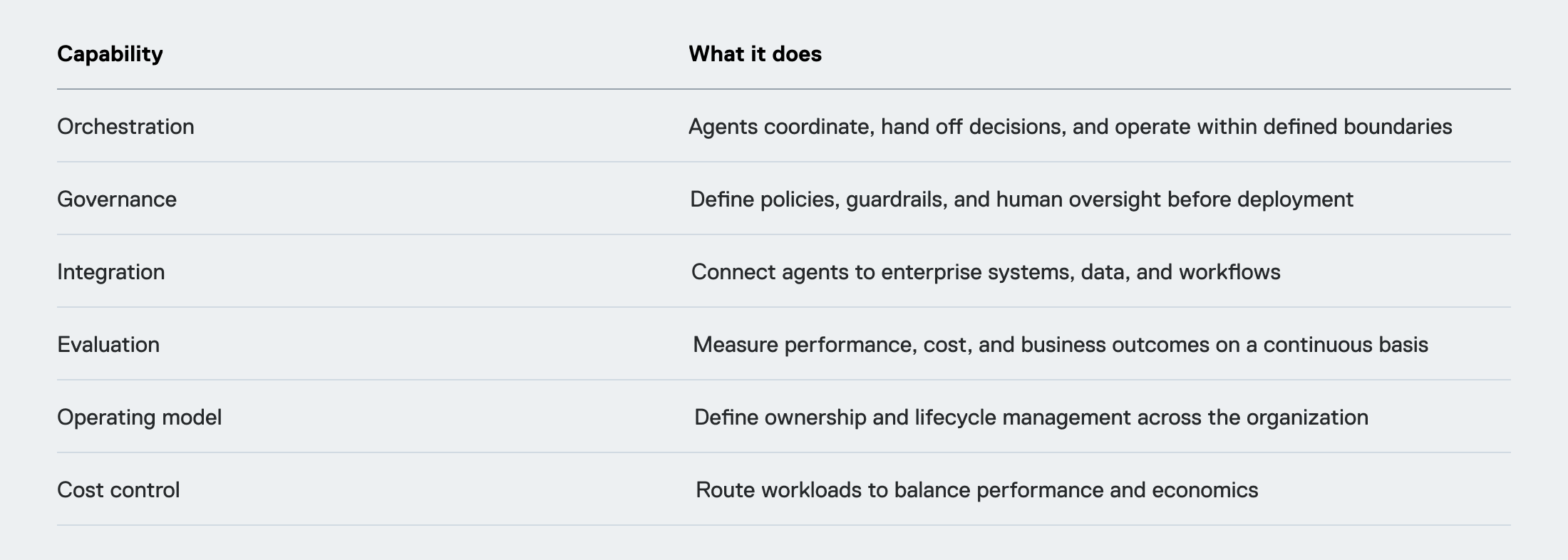
Task: Select the Orchestration capability cell
Action: click(125, 127)
